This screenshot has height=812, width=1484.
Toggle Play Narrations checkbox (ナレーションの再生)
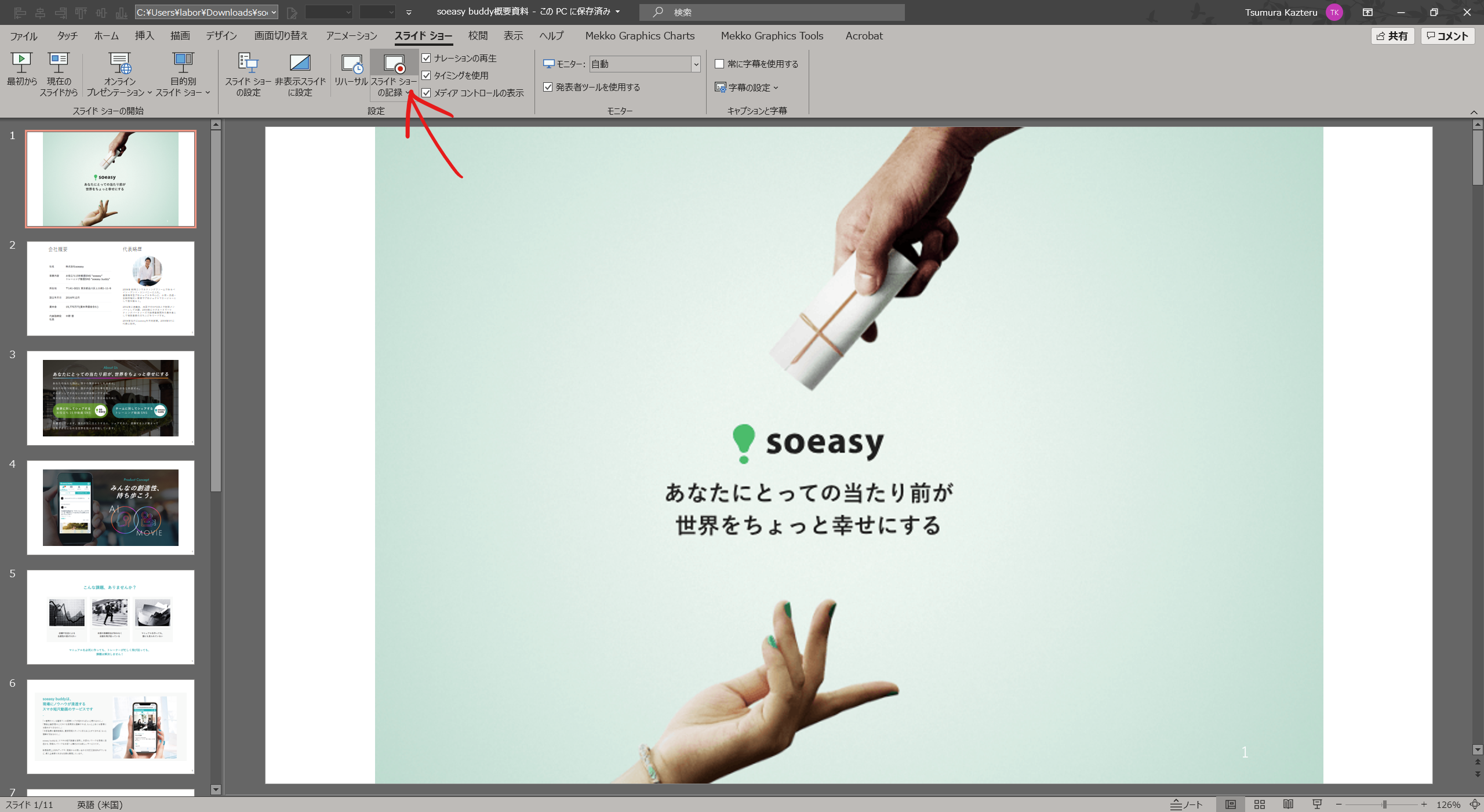[x=426, y=58]
